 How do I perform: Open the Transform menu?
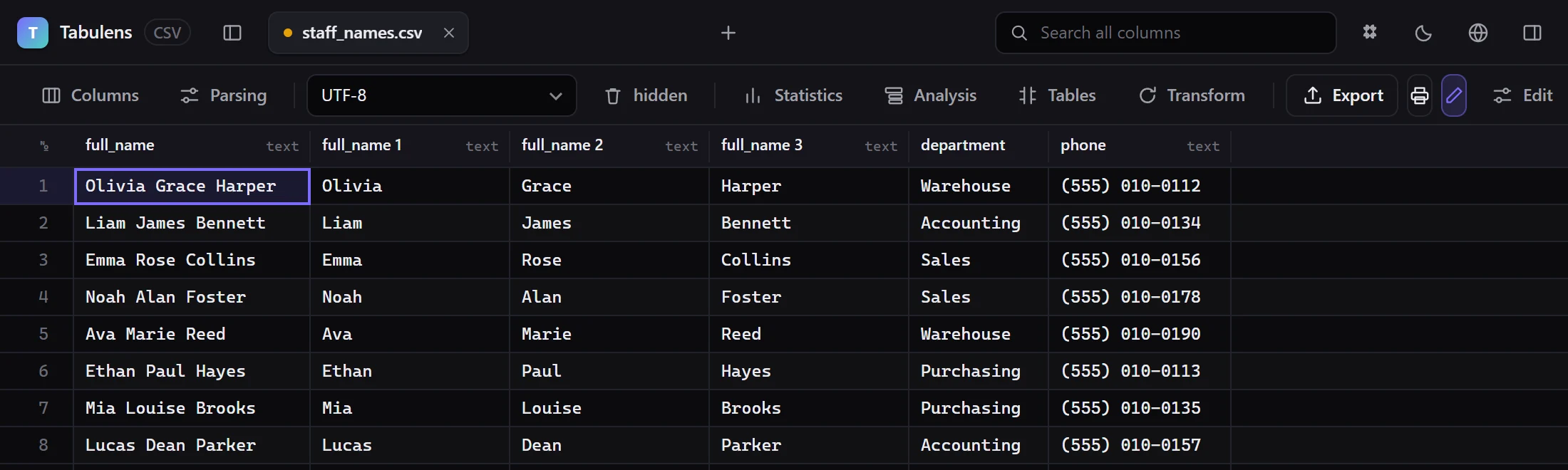(x=1192, y=95)
